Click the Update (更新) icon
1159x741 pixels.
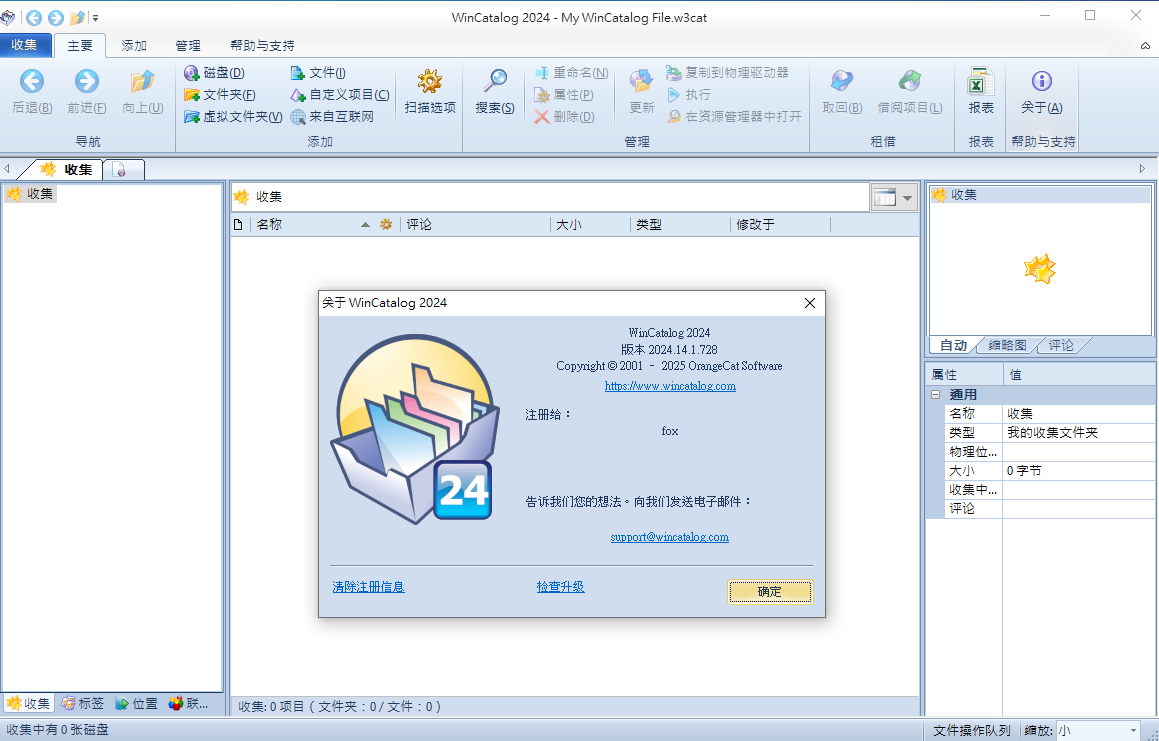point(642,81)
